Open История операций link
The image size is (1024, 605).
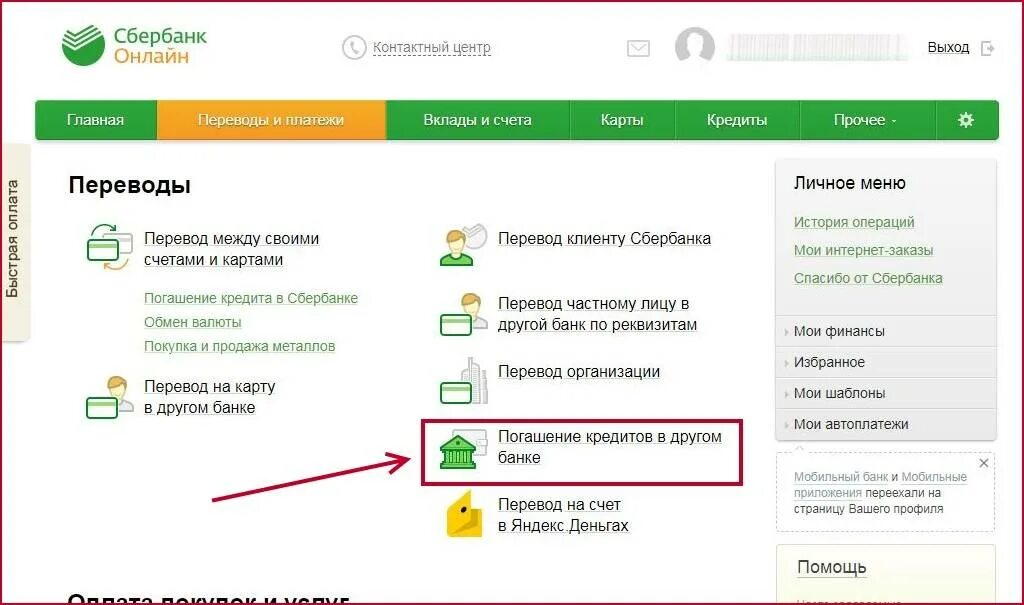(x=854, y=222)
